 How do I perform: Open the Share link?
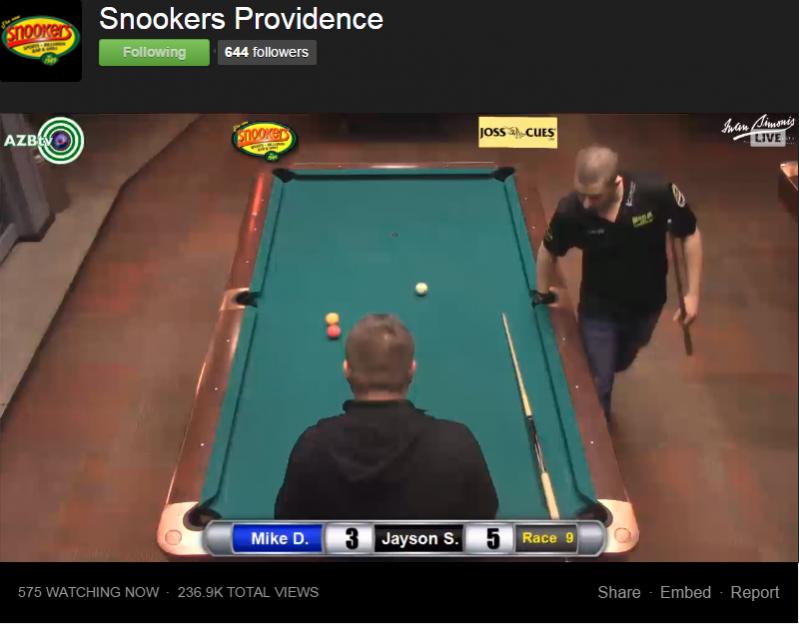pos(619,592)
